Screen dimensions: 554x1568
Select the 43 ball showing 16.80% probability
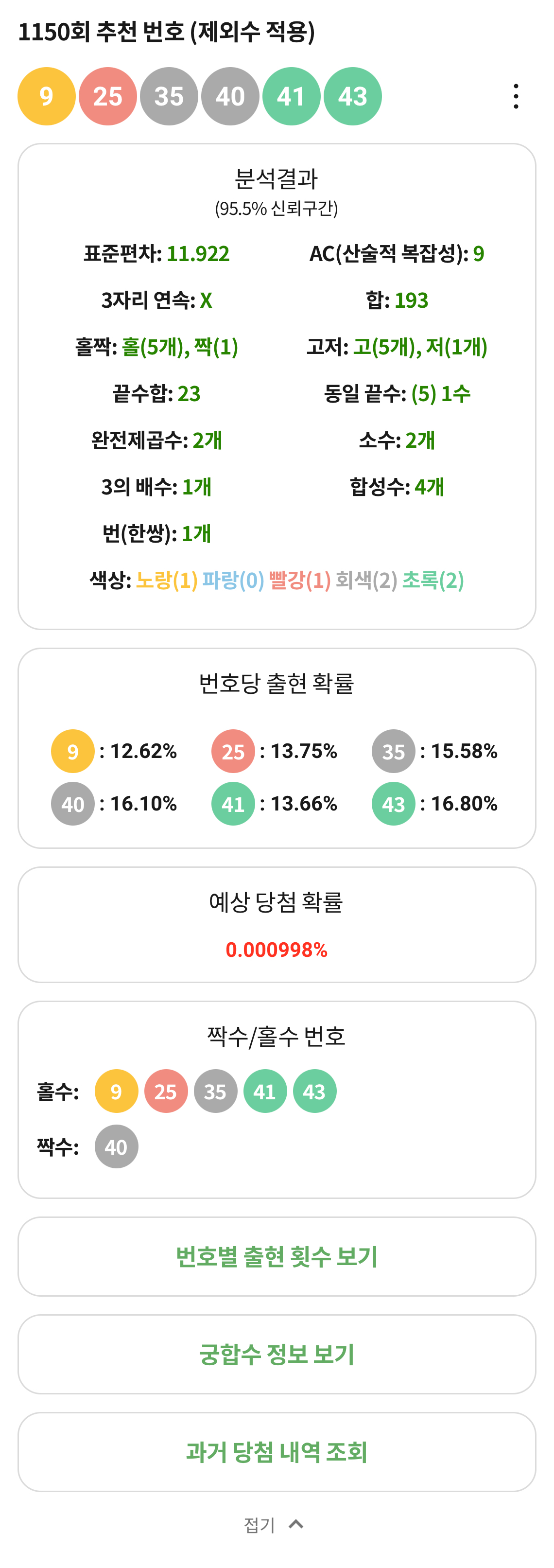(394, 804)
